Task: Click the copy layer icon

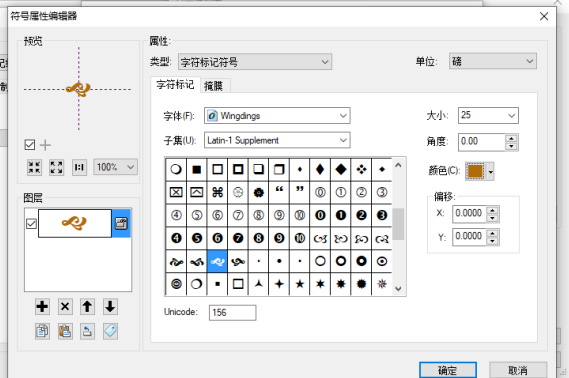Action: coord(42,331)
